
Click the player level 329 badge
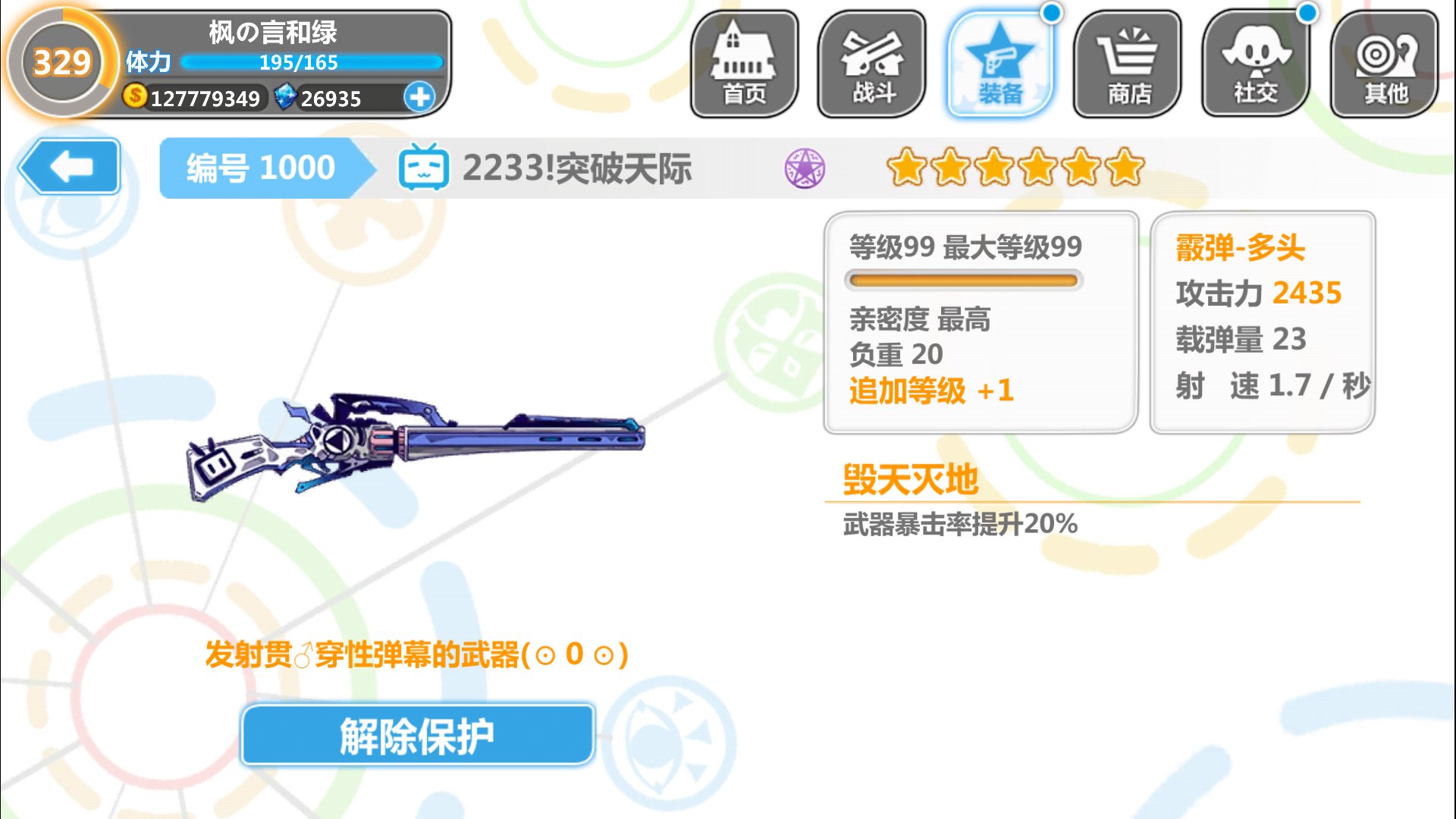pos(62,63)
